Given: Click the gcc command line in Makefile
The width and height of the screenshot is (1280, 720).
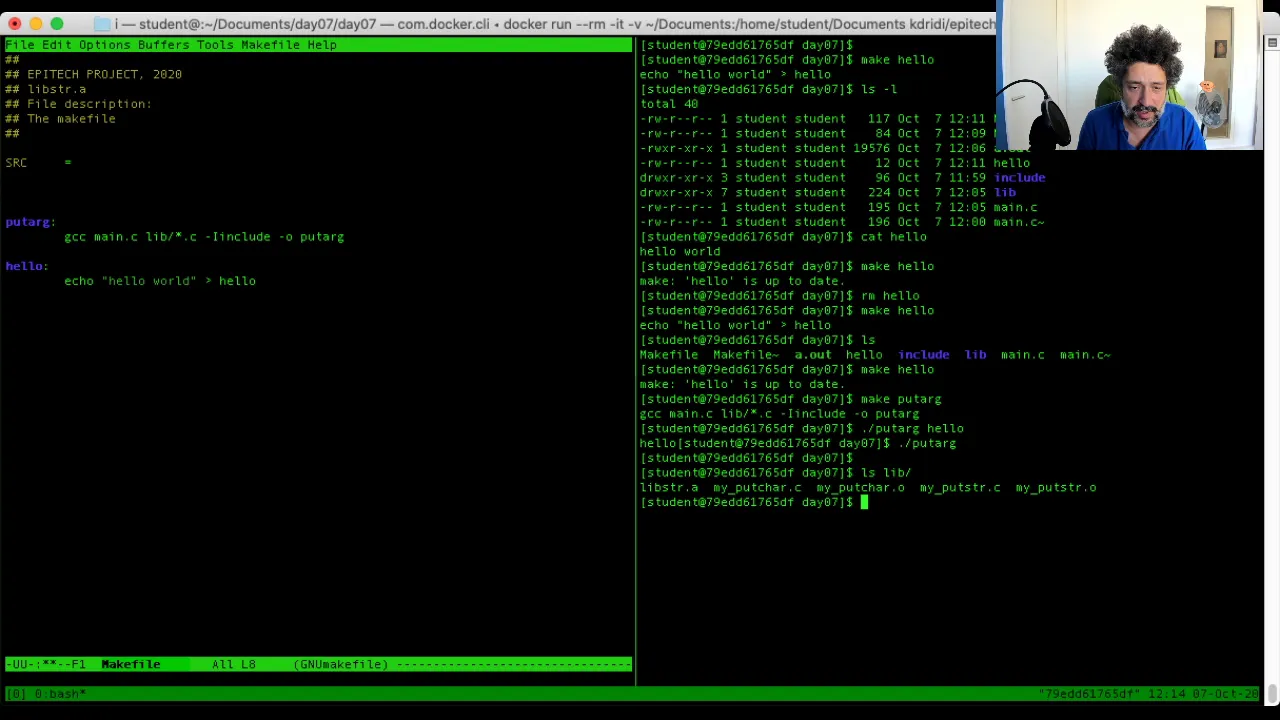Looking at the screenshot, I should point(204,237).
